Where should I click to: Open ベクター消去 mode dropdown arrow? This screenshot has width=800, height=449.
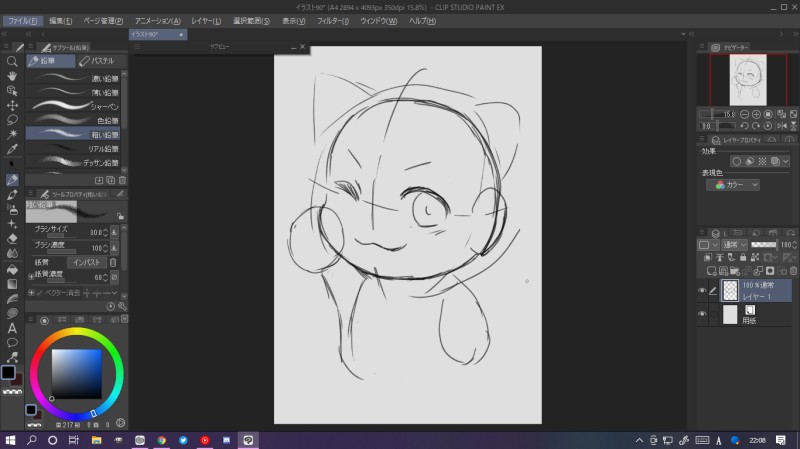click(114, 293)
